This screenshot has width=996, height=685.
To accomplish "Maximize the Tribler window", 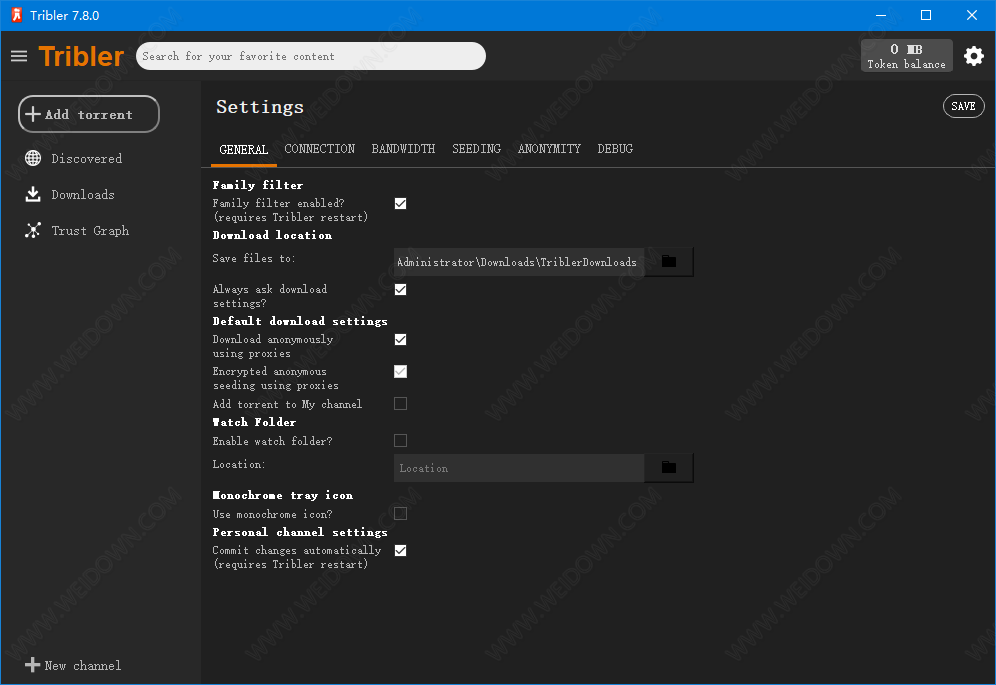I will point(926,15).
